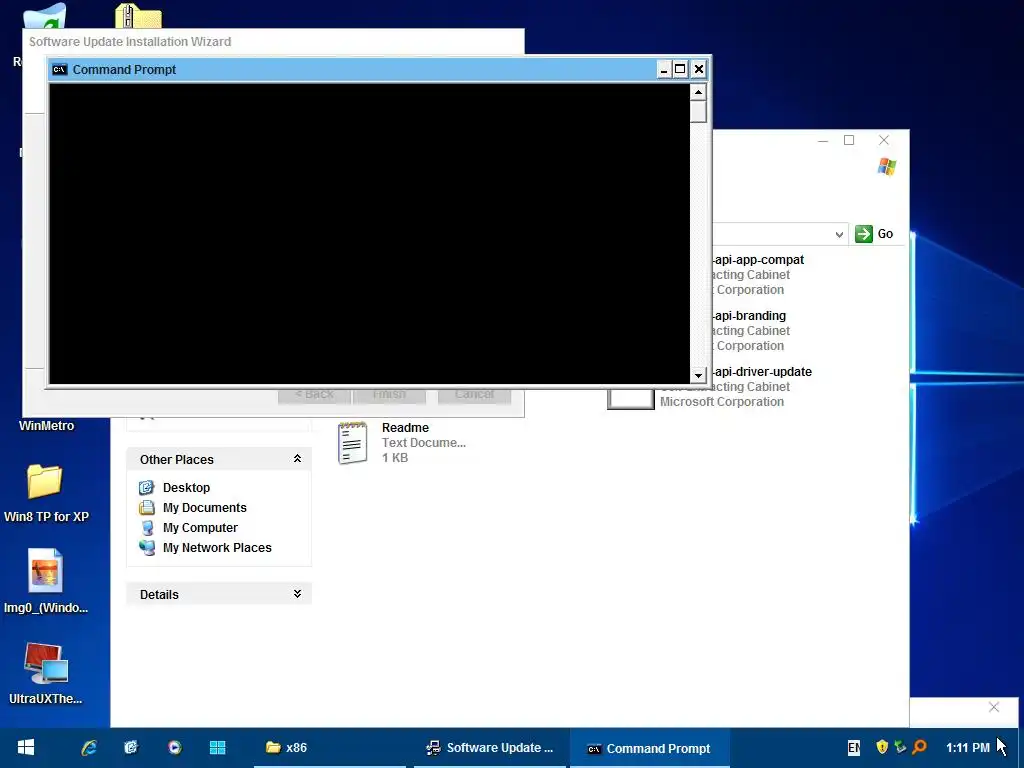Screen dimensions: 1024x768
Task: Click Command Prompt scrollbar up arrow
Action: pos(698,92)
